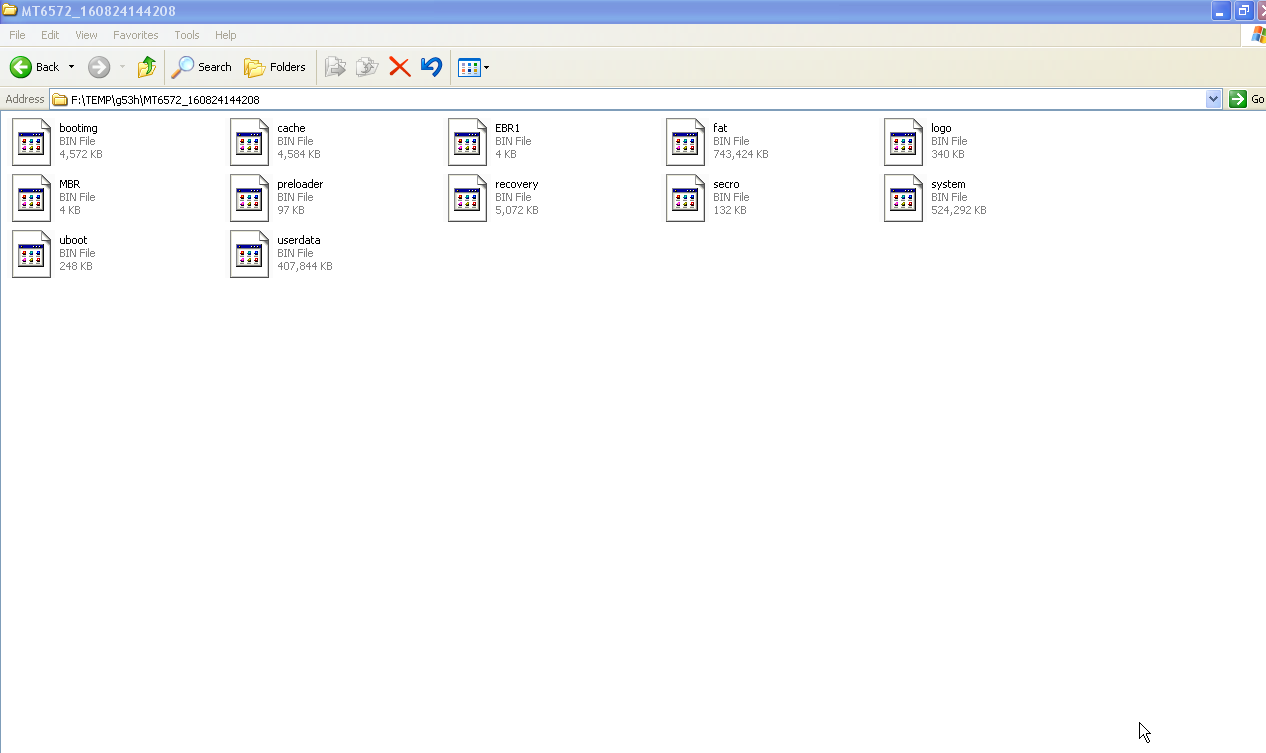The image size is (1266, 753).
Task: Click the green Go button
Action: [x=1247, y=99]
